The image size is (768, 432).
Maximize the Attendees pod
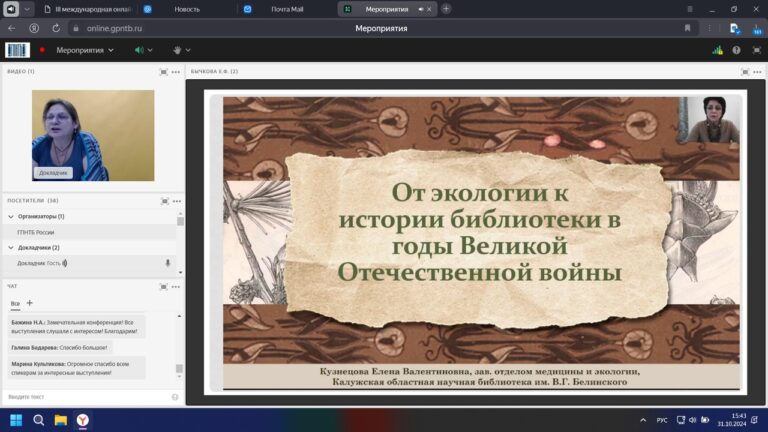click(164, 200)
